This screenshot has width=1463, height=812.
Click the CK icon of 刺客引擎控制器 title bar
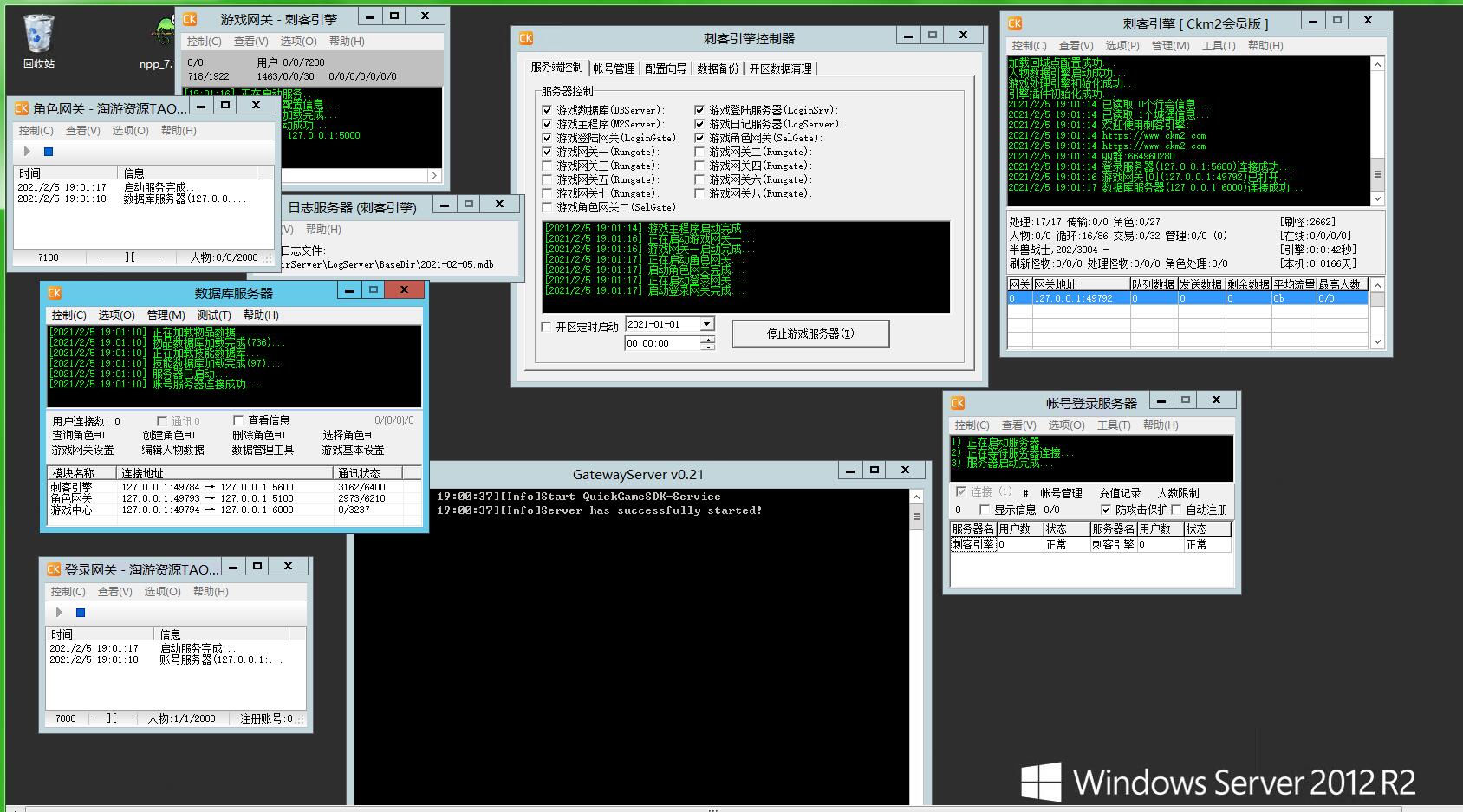(526, 38)
